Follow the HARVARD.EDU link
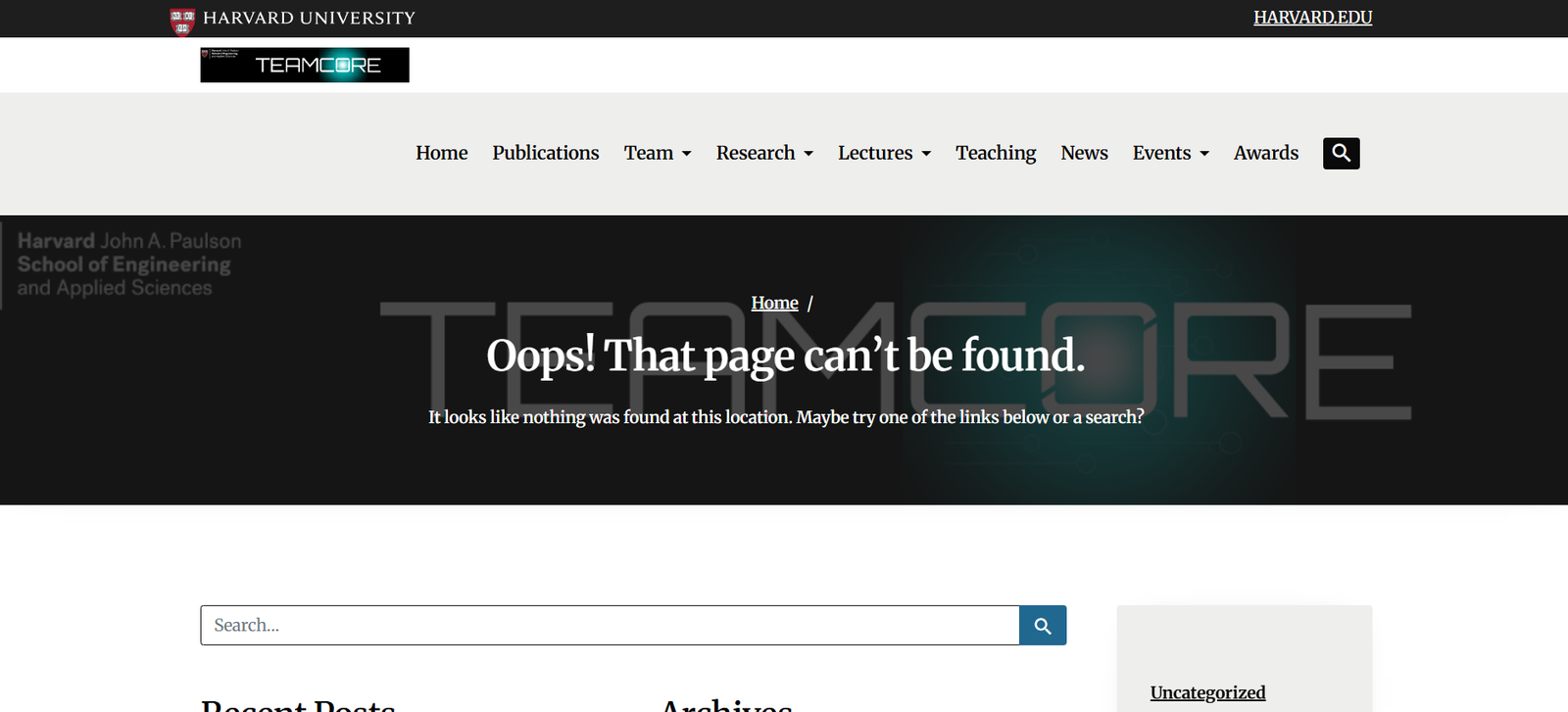1568x712 pixels. pos(1312,18)
